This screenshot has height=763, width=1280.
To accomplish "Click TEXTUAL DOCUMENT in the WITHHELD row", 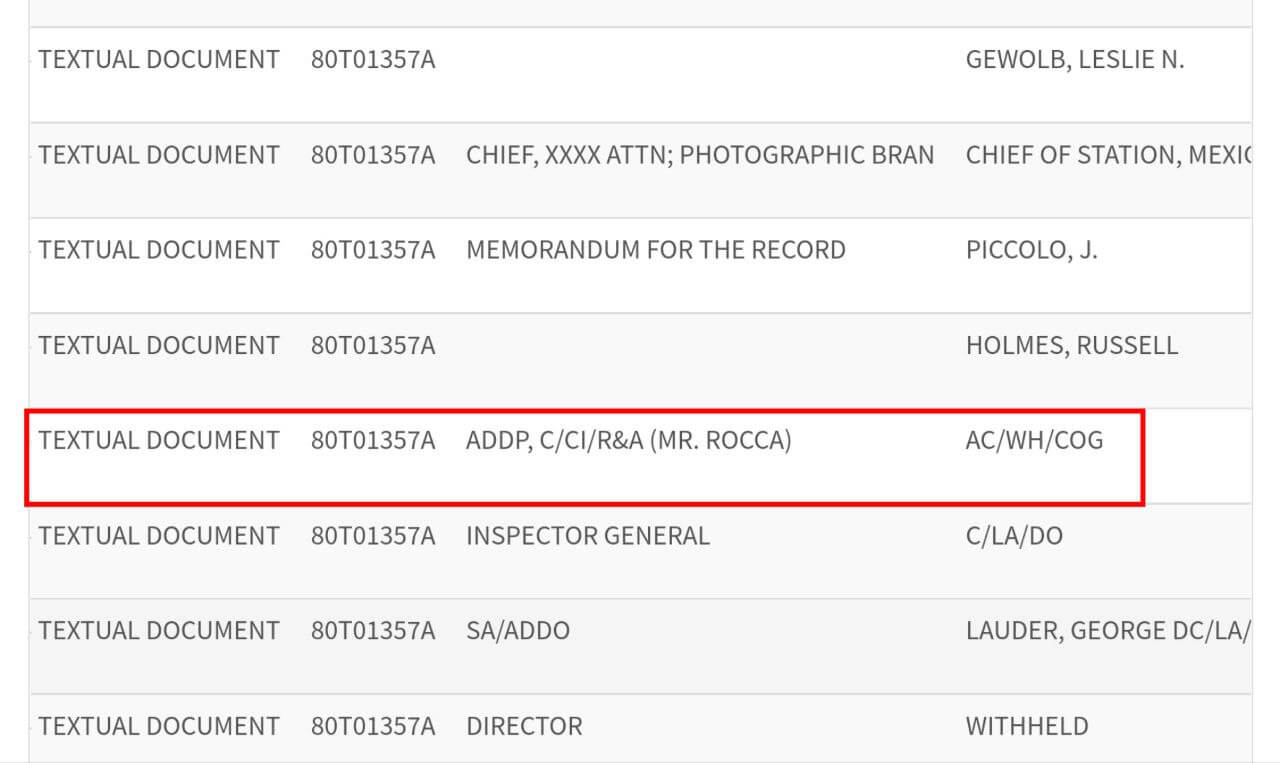I will tap(159, 727).
